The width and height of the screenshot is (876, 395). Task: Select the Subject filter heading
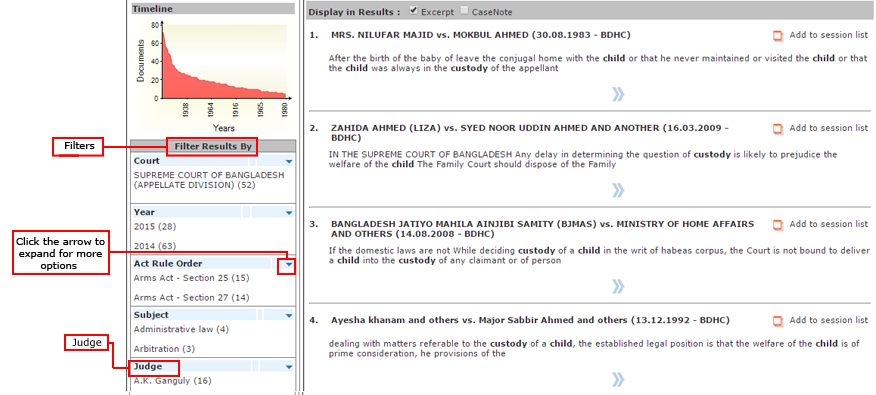click(151, 315)
